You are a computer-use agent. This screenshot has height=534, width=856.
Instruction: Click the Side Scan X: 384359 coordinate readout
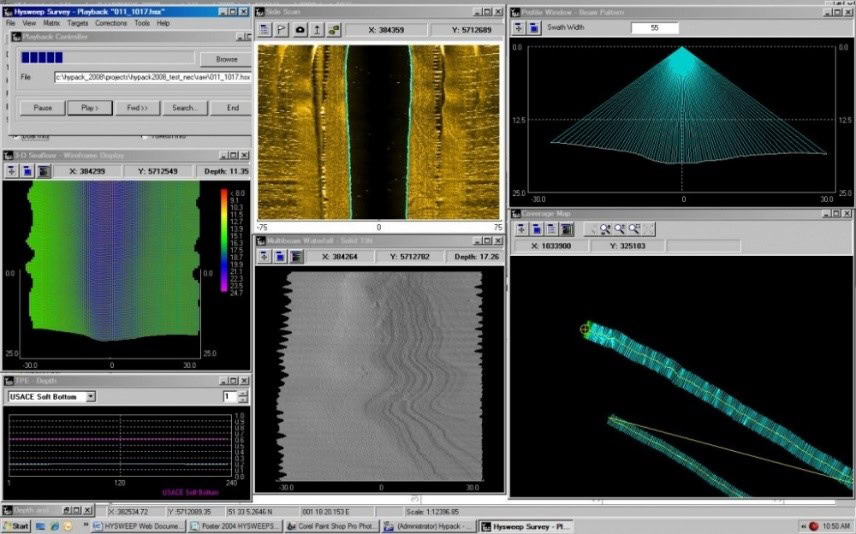tap(386, 29)
